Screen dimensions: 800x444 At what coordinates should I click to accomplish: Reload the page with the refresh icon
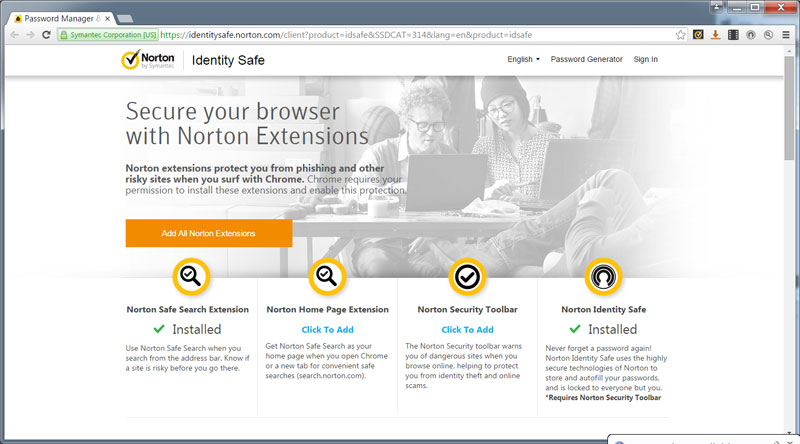point(46,35)
